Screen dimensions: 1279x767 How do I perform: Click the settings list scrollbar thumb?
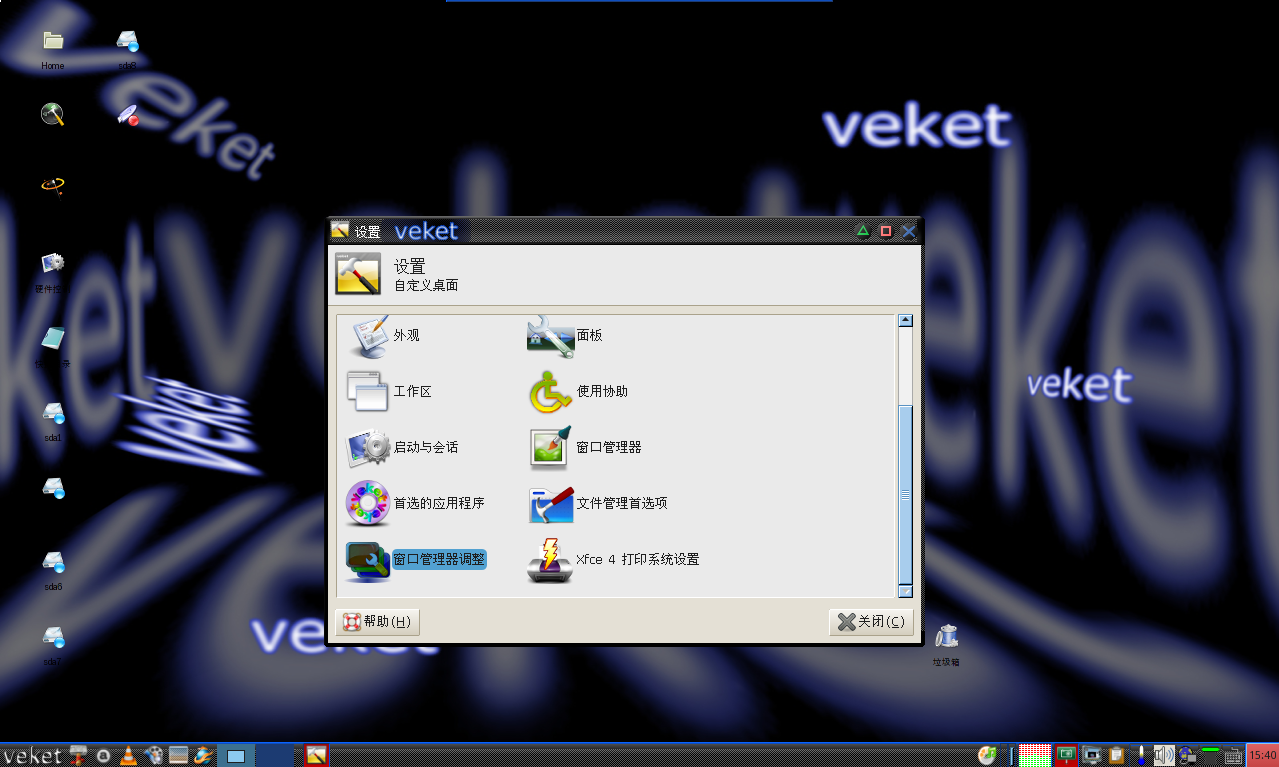pos(905,495)
